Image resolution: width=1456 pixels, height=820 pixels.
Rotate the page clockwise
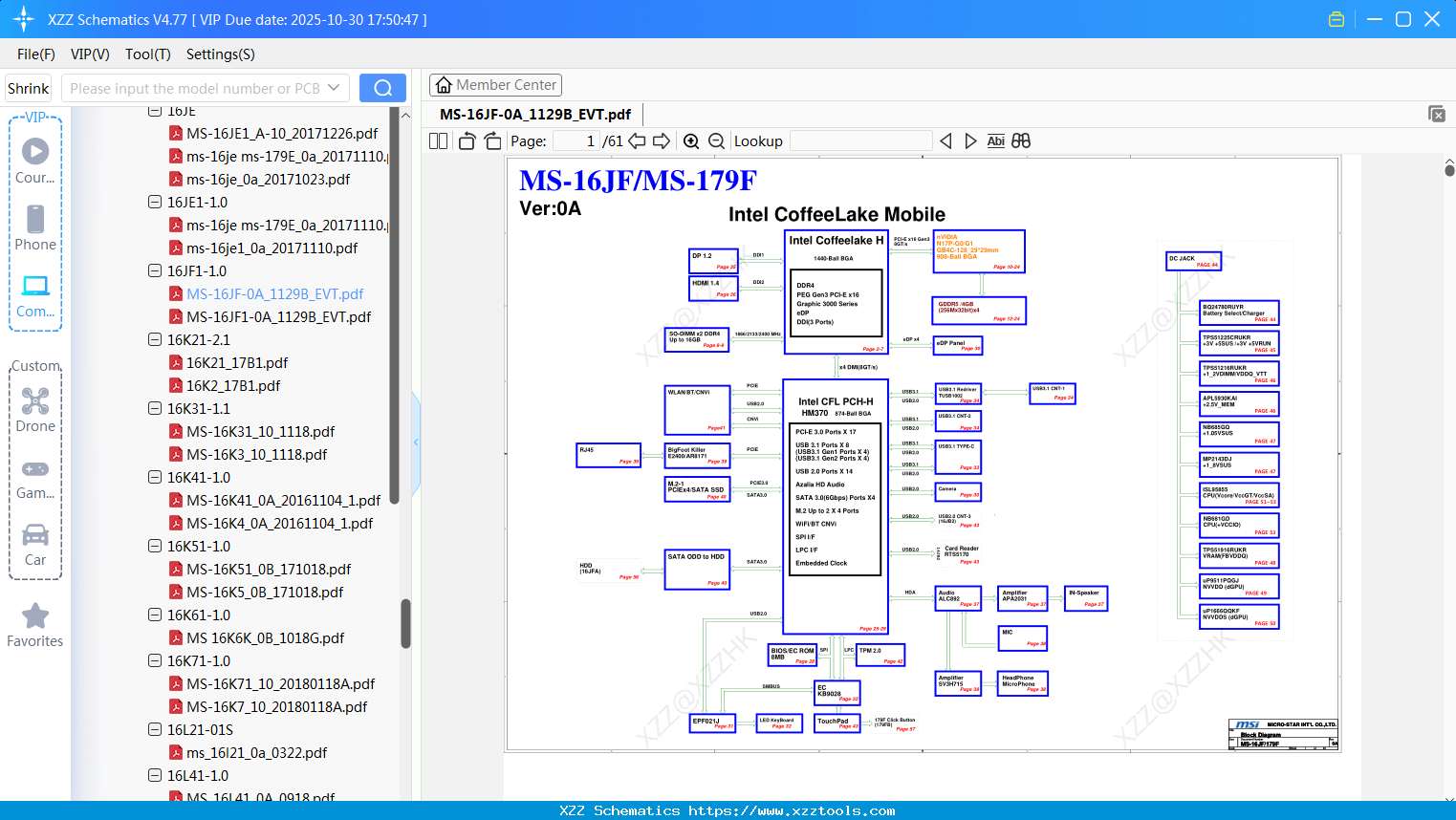coord(492,140)
